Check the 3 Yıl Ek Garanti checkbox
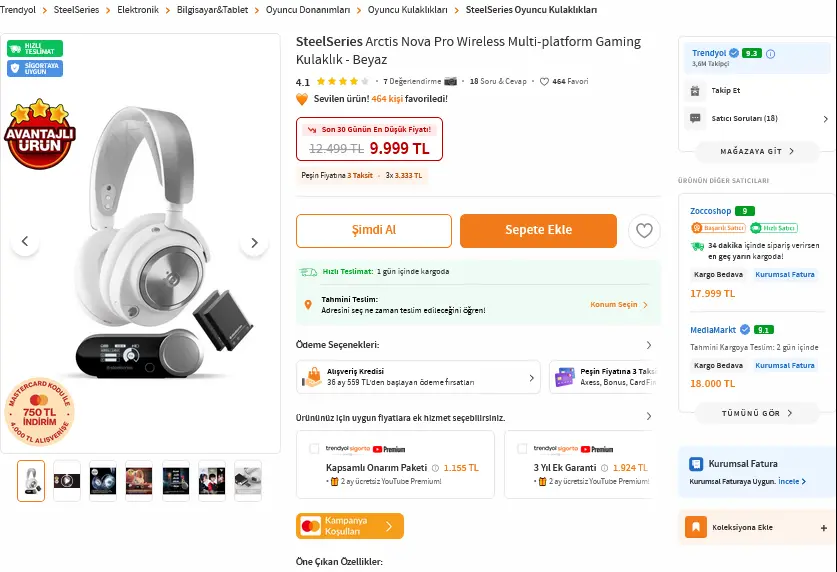This screenshot has width=837, height=572. [x=522, y=449]
